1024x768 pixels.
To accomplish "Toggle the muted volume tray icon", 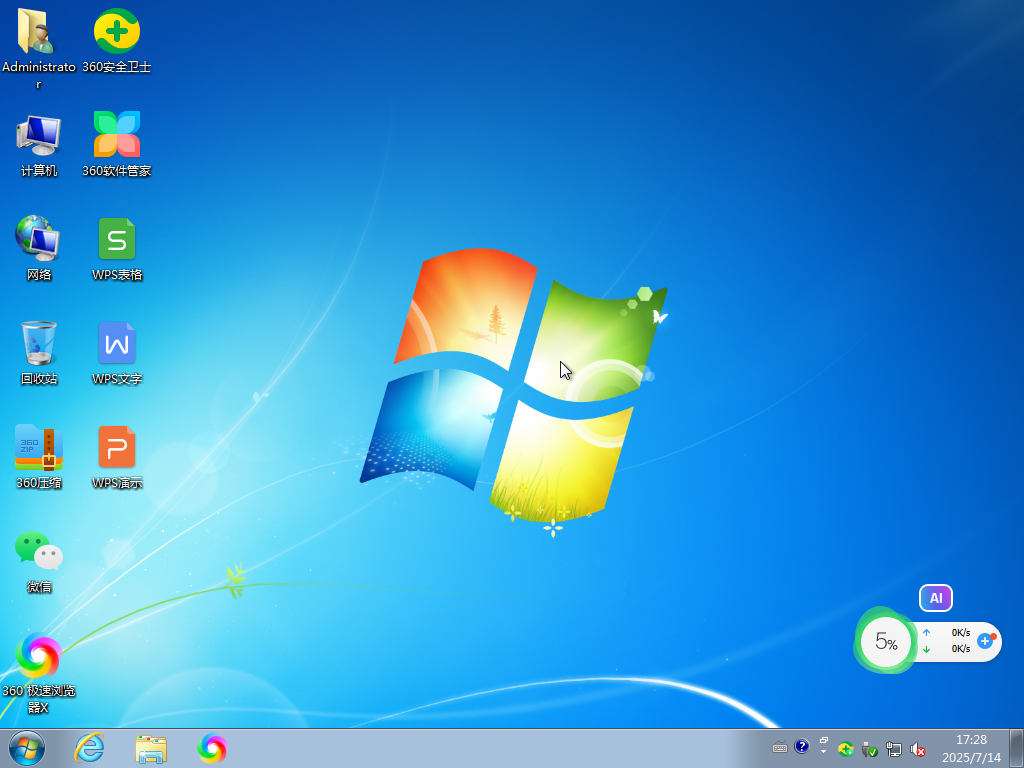I will pyautogui.click(x=918, y=749).
